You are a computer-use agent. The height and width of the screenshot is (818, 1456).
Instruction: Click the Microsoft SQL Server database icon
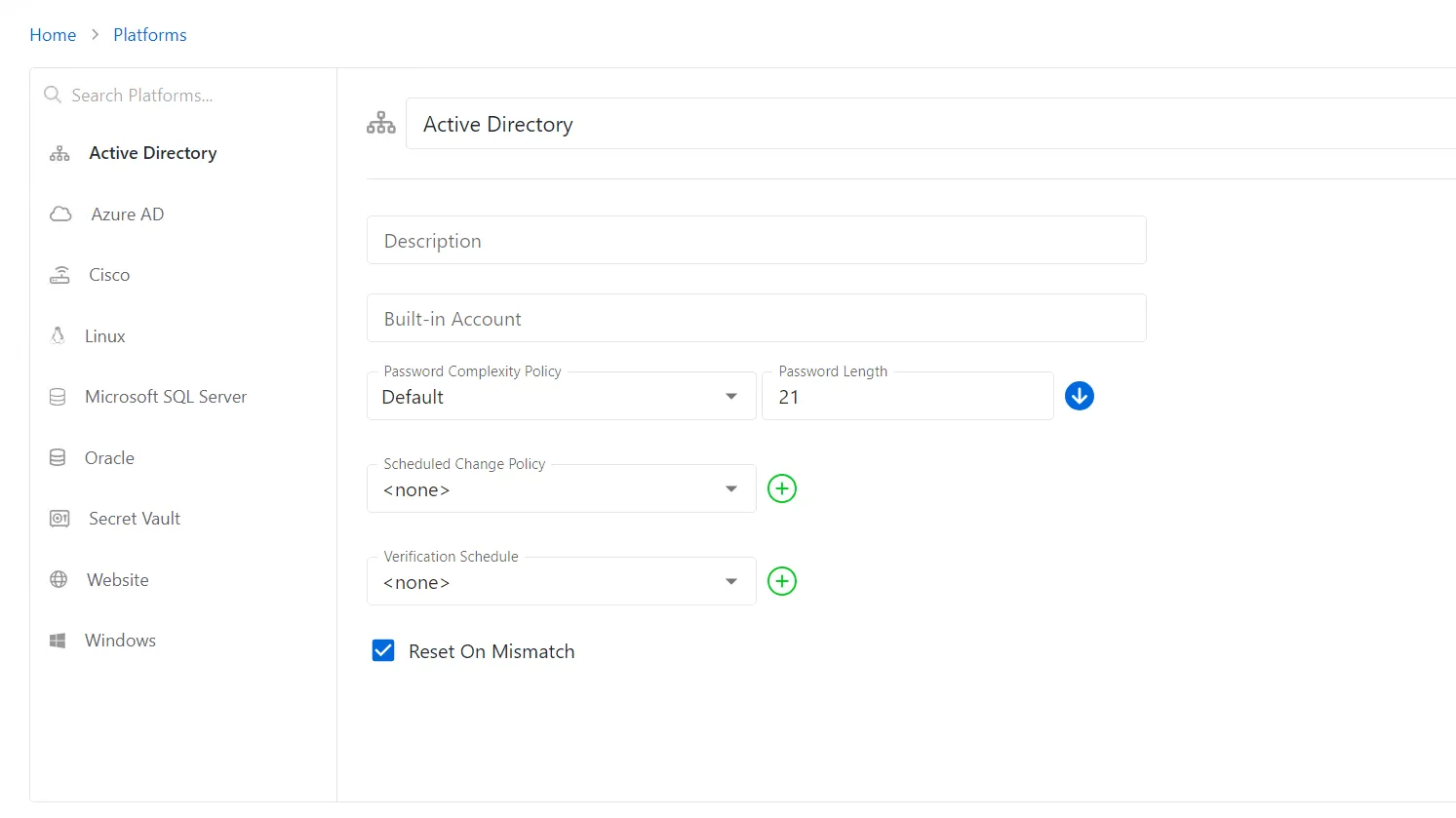pyautogui.click(x=58, y=397)
